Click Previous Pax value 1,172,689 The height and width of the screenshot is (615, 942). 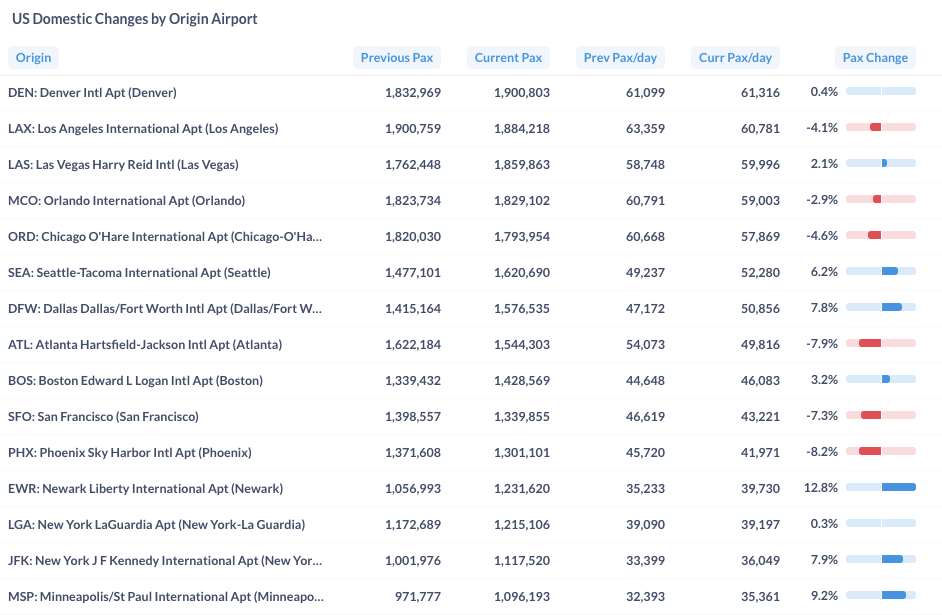tap(413, 525)
